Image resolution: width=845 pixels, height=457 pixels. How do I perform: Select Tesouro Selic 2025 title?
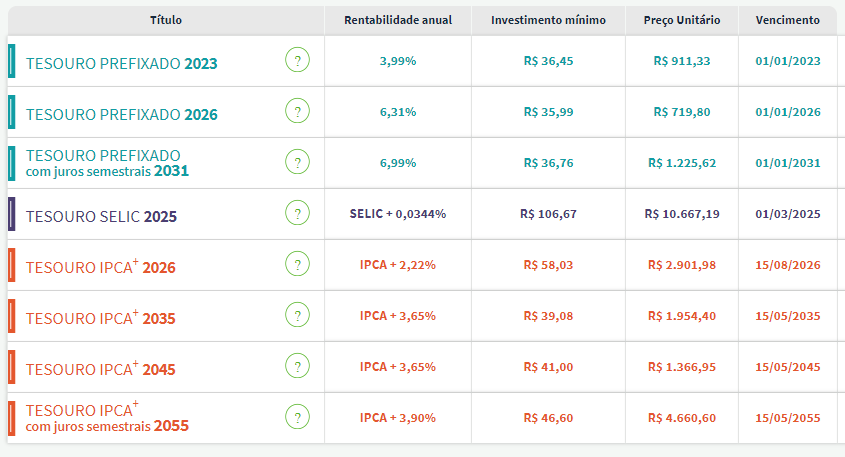point(101,215)
